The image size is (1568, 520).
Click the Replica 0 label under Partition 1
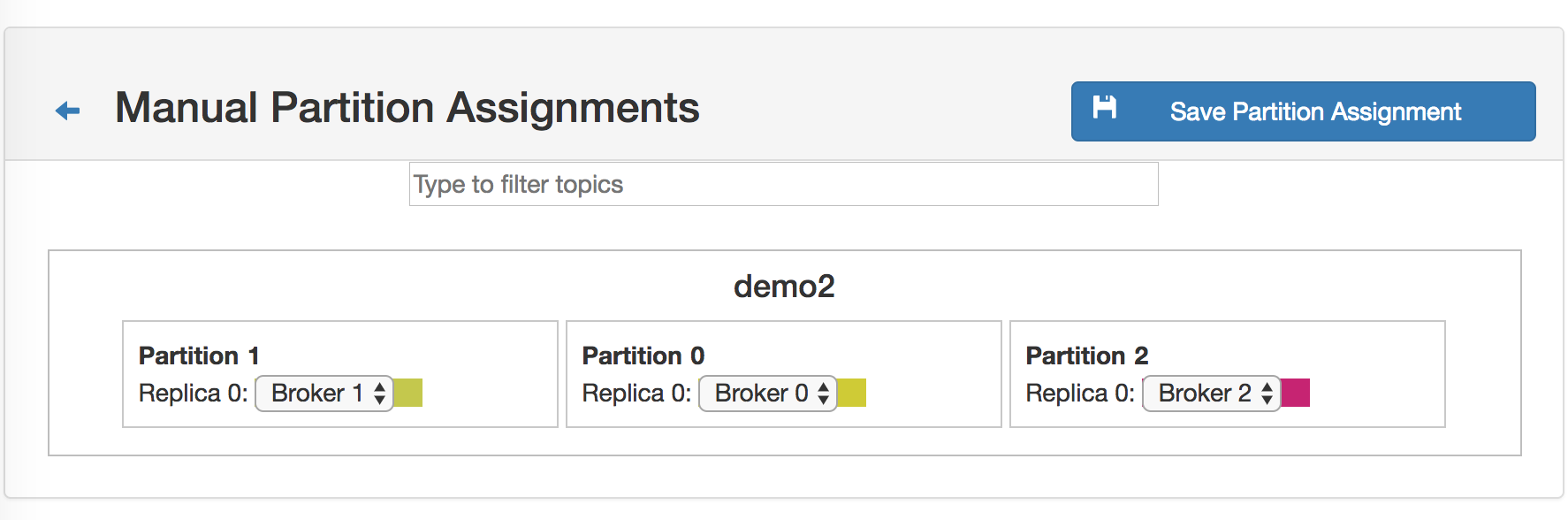pos(193,394)
